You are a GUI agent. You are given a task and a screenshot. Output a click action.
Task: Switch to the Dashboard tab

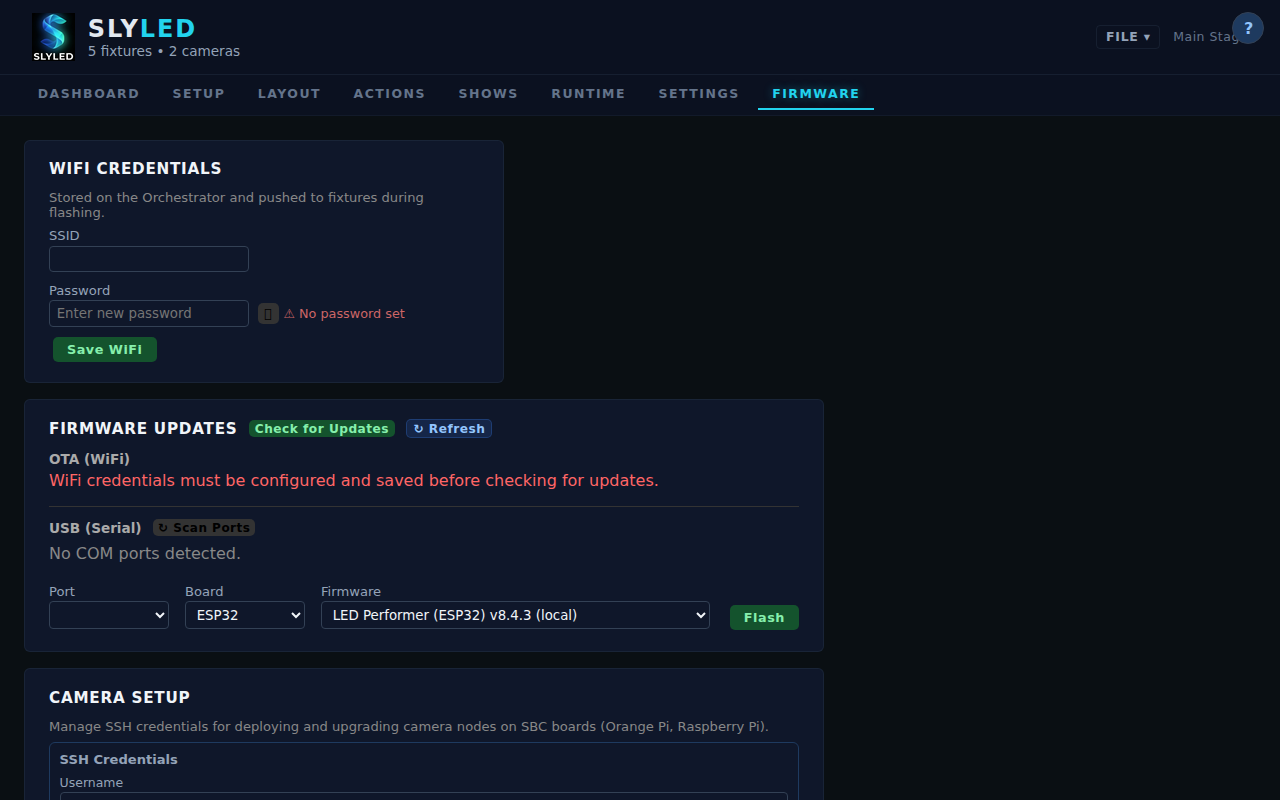click(89, 94)
